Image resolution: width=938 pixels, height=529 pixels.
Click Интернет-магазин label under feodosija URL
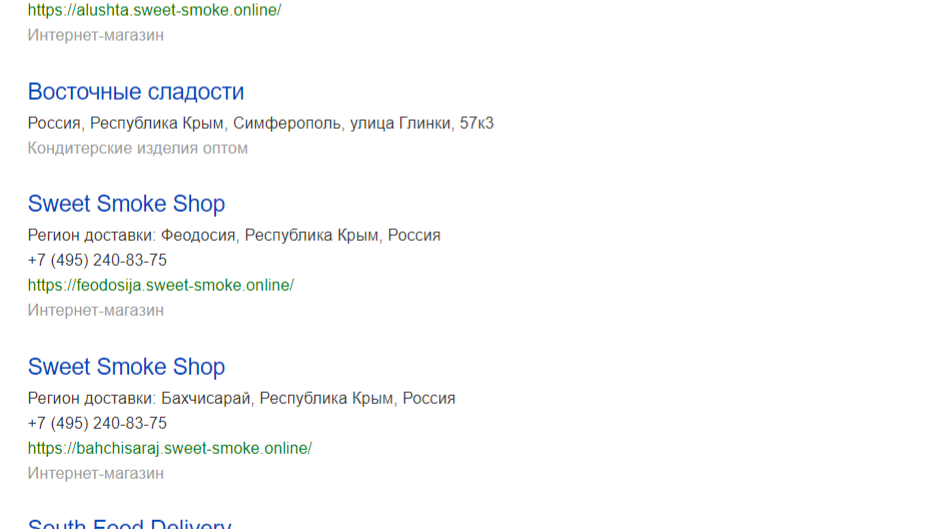(x=96, y=311)
